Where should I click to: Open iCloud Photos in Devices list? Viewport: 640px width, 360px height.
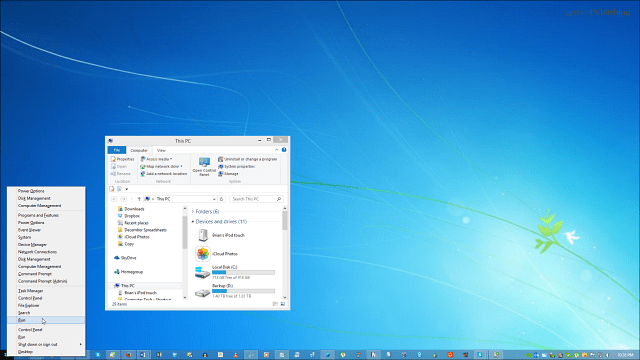tap(217, 254)
